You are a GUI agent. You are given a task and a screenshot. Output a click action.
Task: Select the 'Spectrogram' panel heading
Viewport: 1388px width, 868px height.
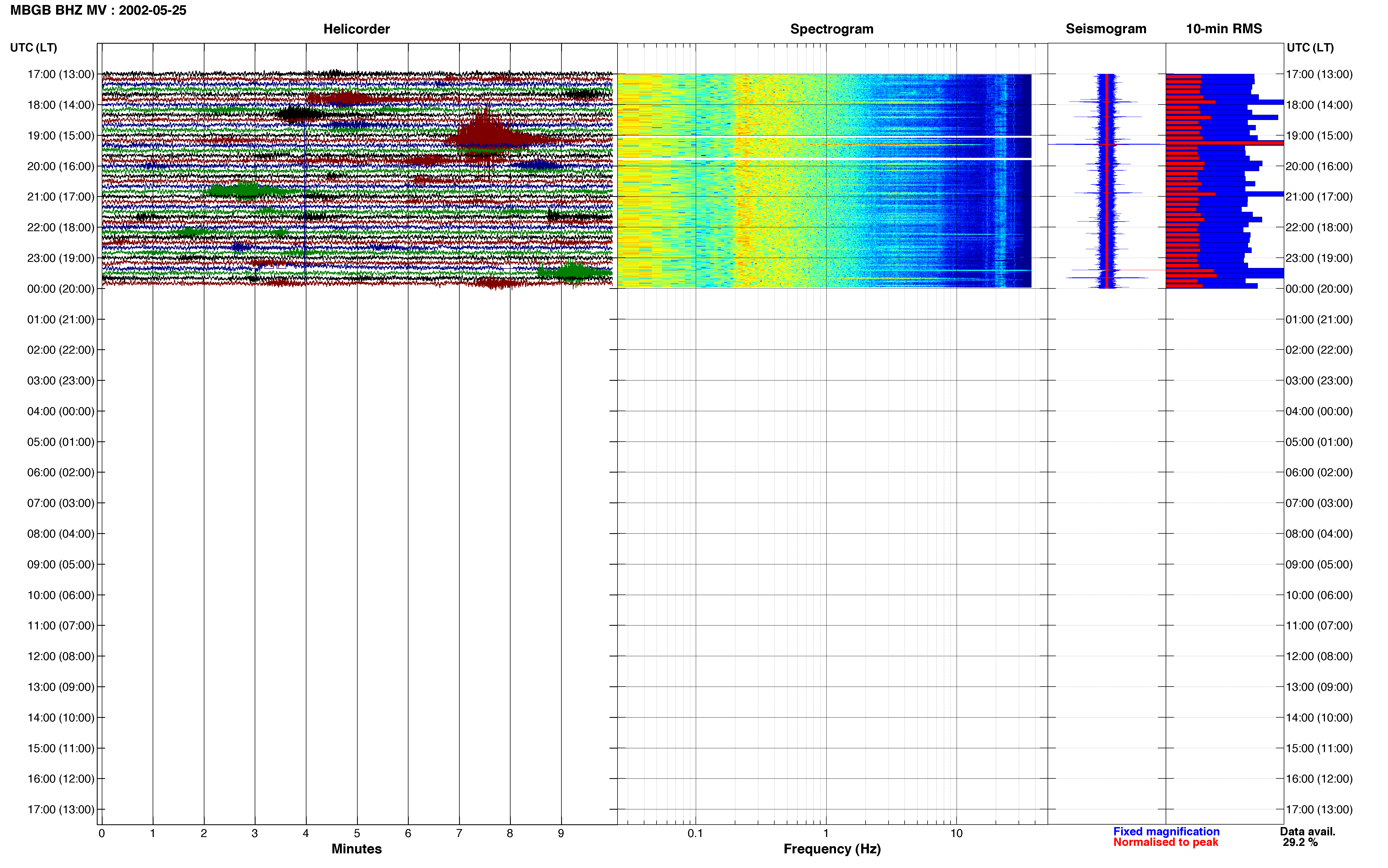(x=832, y=29)
